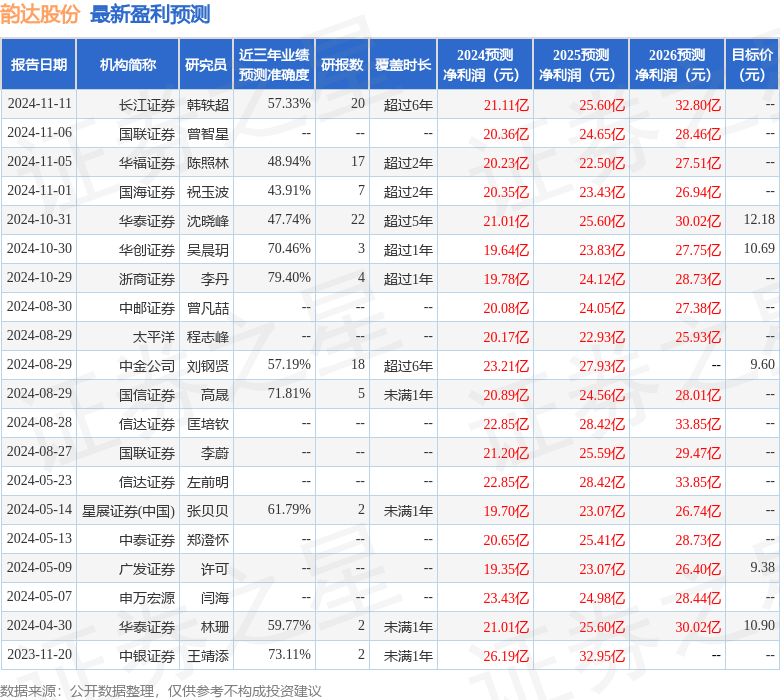Viewport: 780px width, 700px height.
Task: Click the 26.94亿 forecast value
Action: pyautogui.click(x=698, y=192)
